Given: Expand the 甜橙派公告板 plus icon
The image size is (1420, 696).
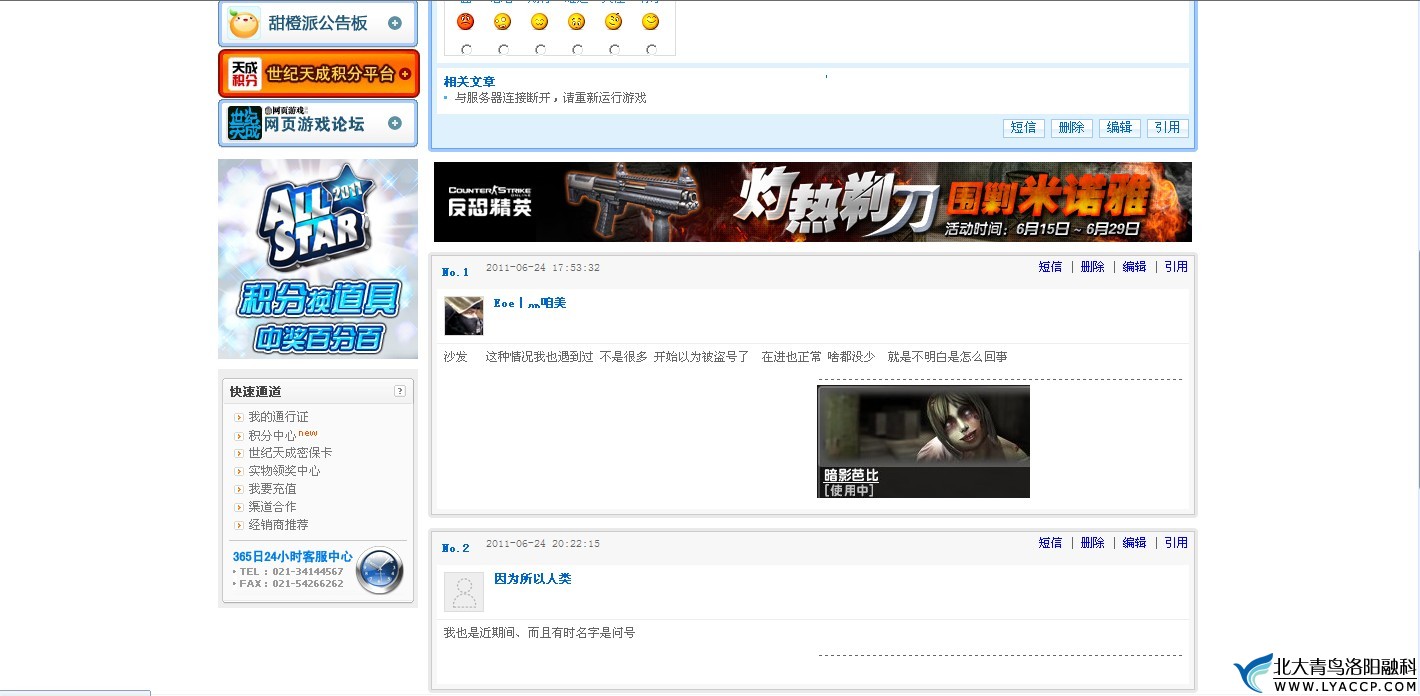Looking at the screenshot, I should 395,23.
